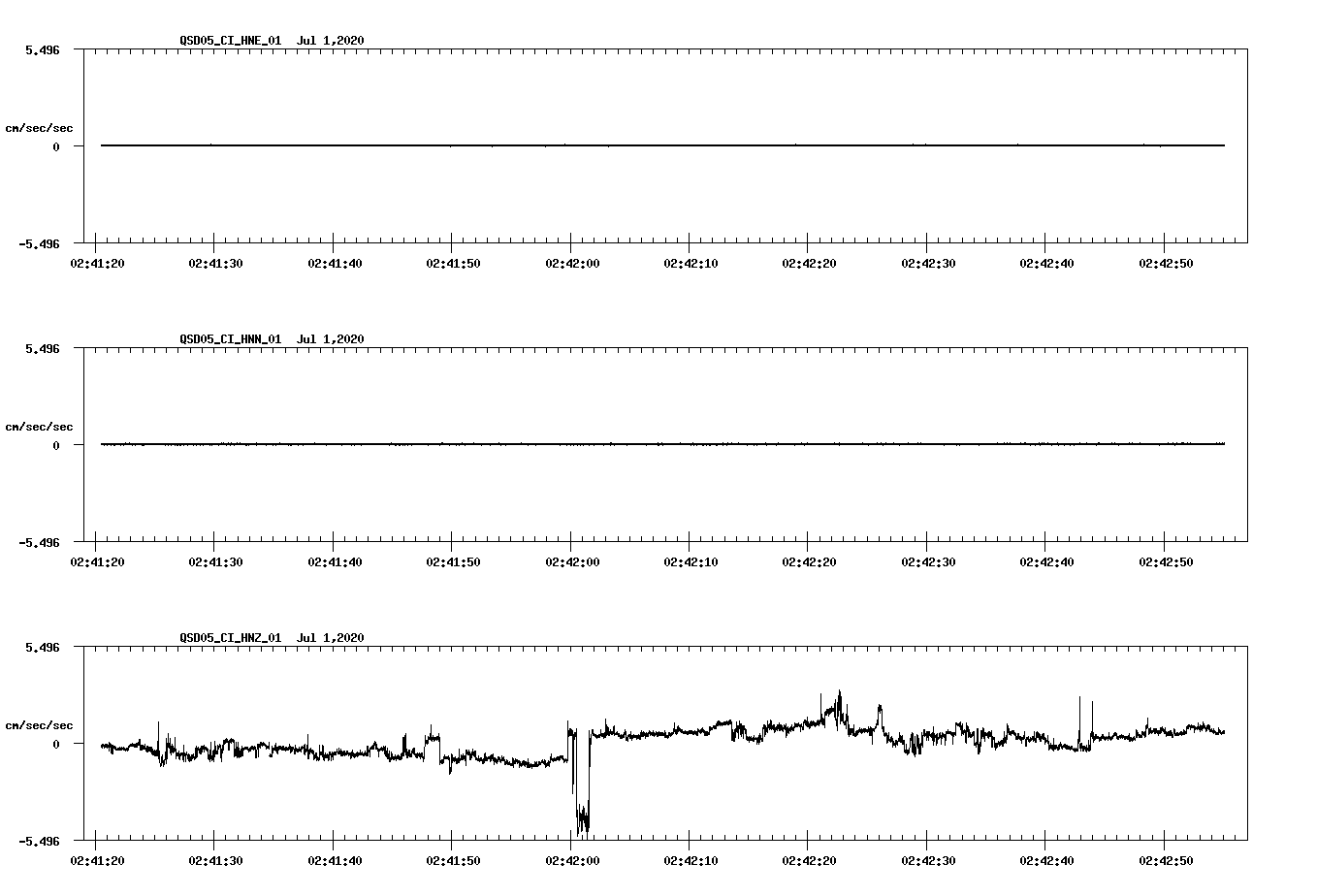The width and height of the screenshot is (1317, 896).
Task: Pick the 02:41:50 tick label under HNN plot
Action: coord(453,561)
